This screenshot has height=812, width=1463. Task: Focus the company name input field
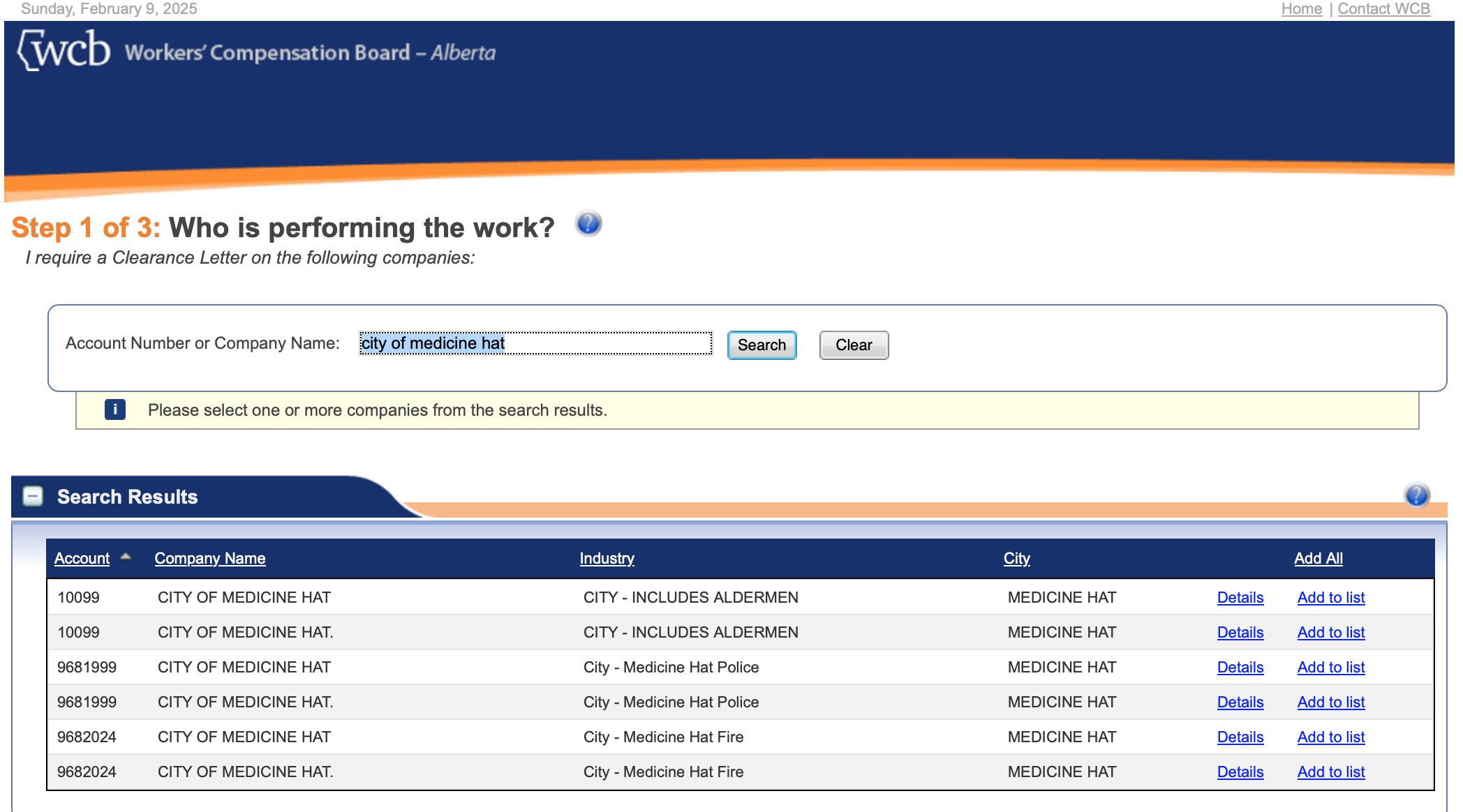(x=535, y=343)
